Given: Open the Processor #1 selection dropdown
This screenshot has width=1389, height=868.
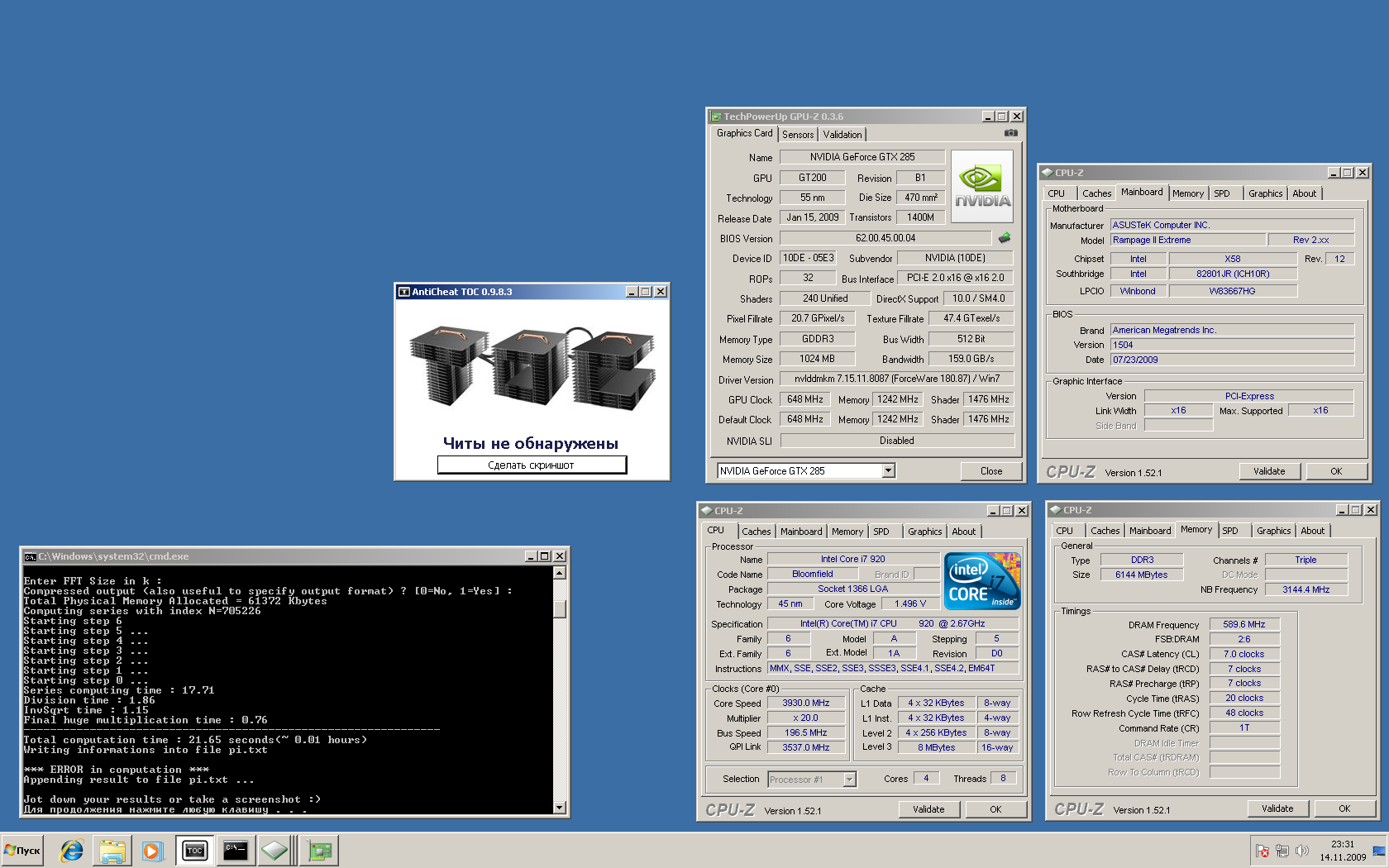Looking at the screenshot, I should 849,779.
